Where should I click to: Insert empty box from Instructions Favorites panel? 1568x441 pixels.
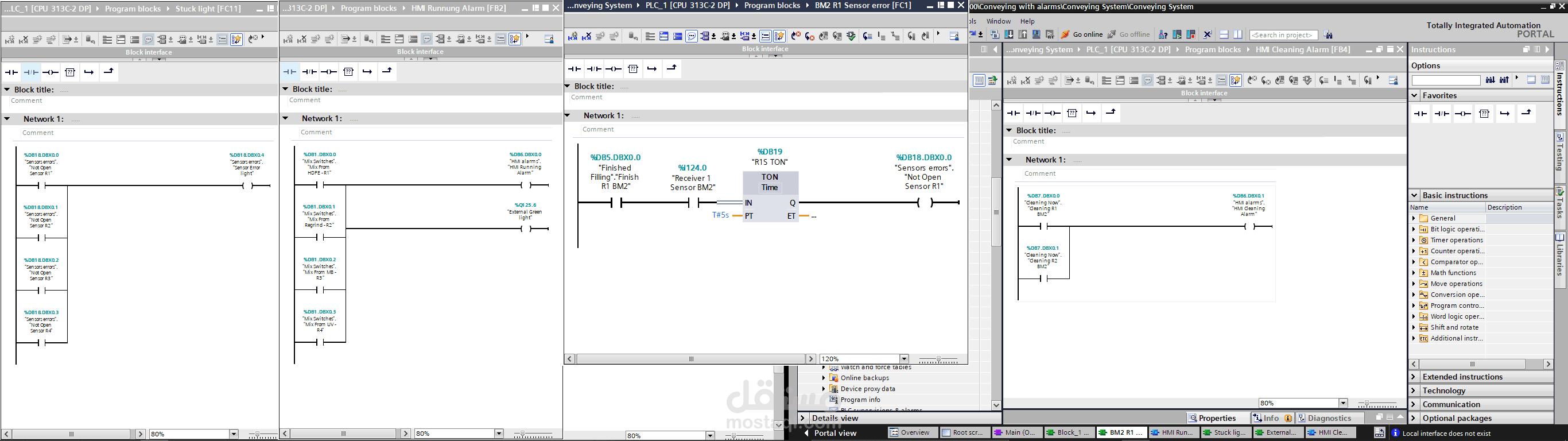1485,114
